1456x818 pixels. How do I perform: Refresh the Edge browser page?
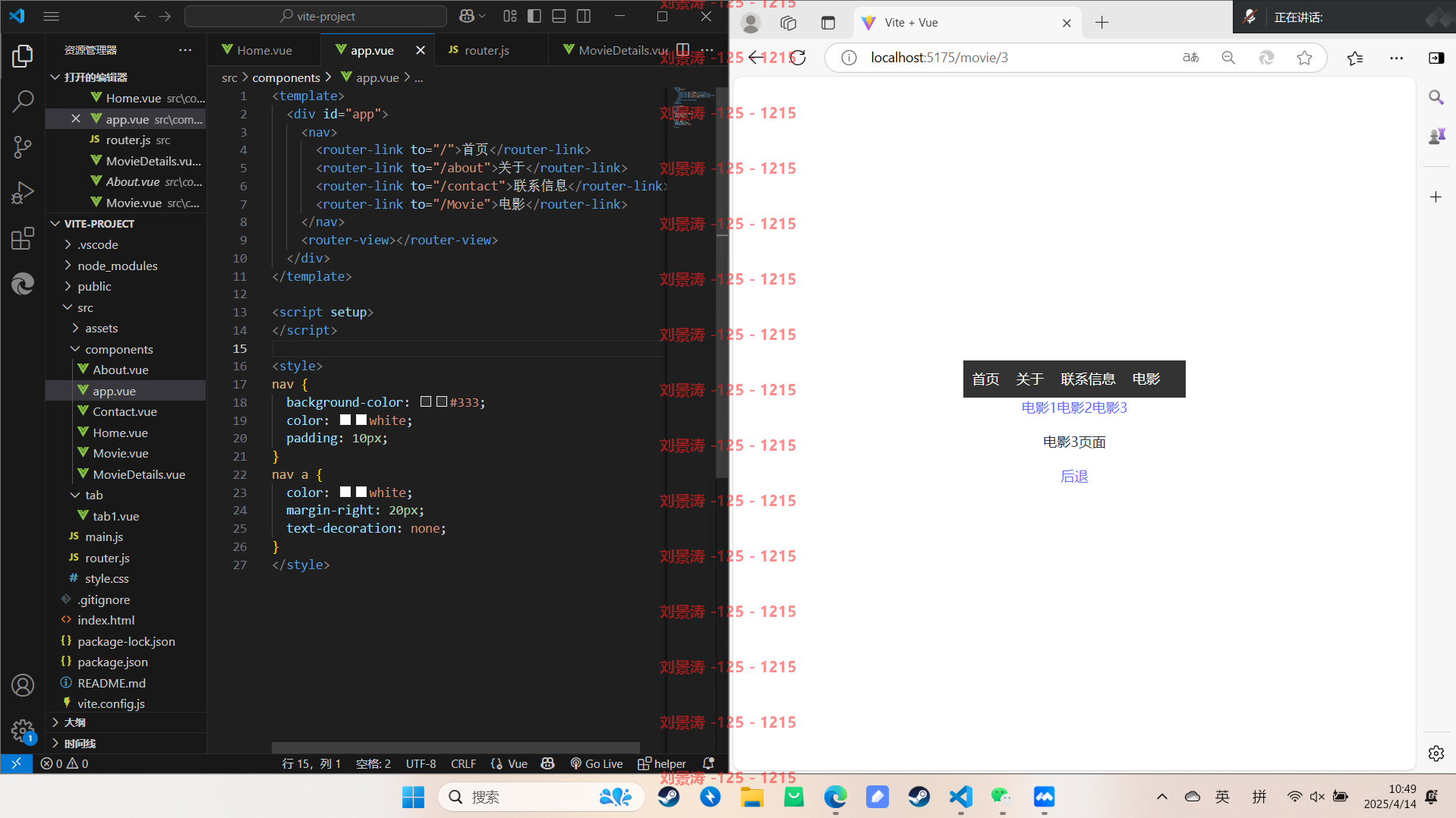[x=798, y=58]
